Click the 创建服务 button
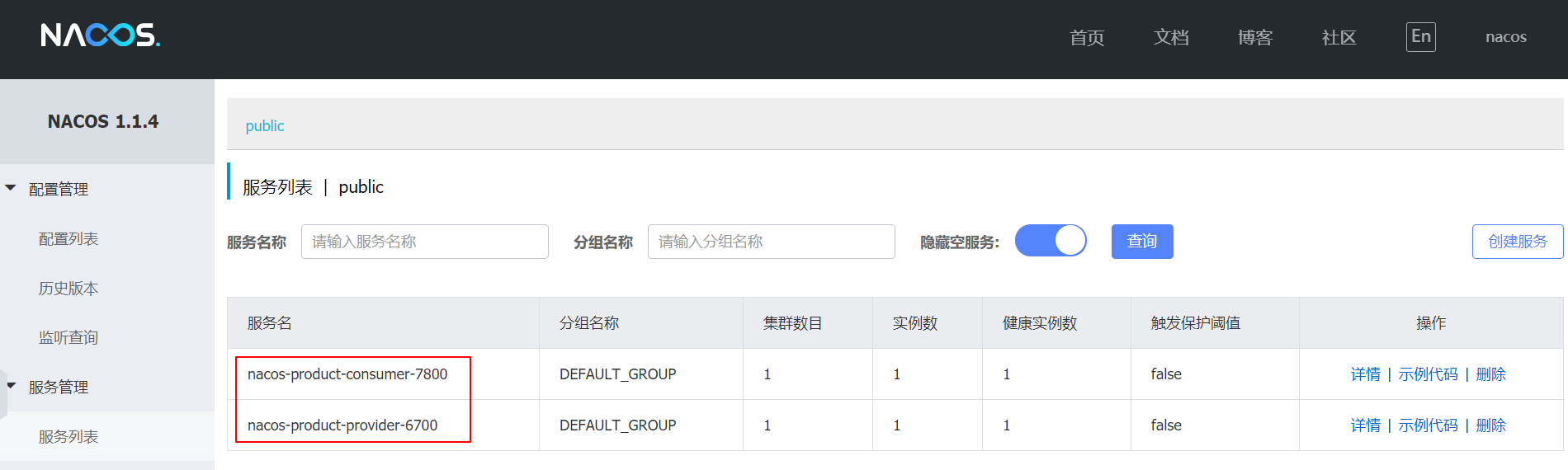Viewport: 1568px width, 470px height. point(1518,242)
